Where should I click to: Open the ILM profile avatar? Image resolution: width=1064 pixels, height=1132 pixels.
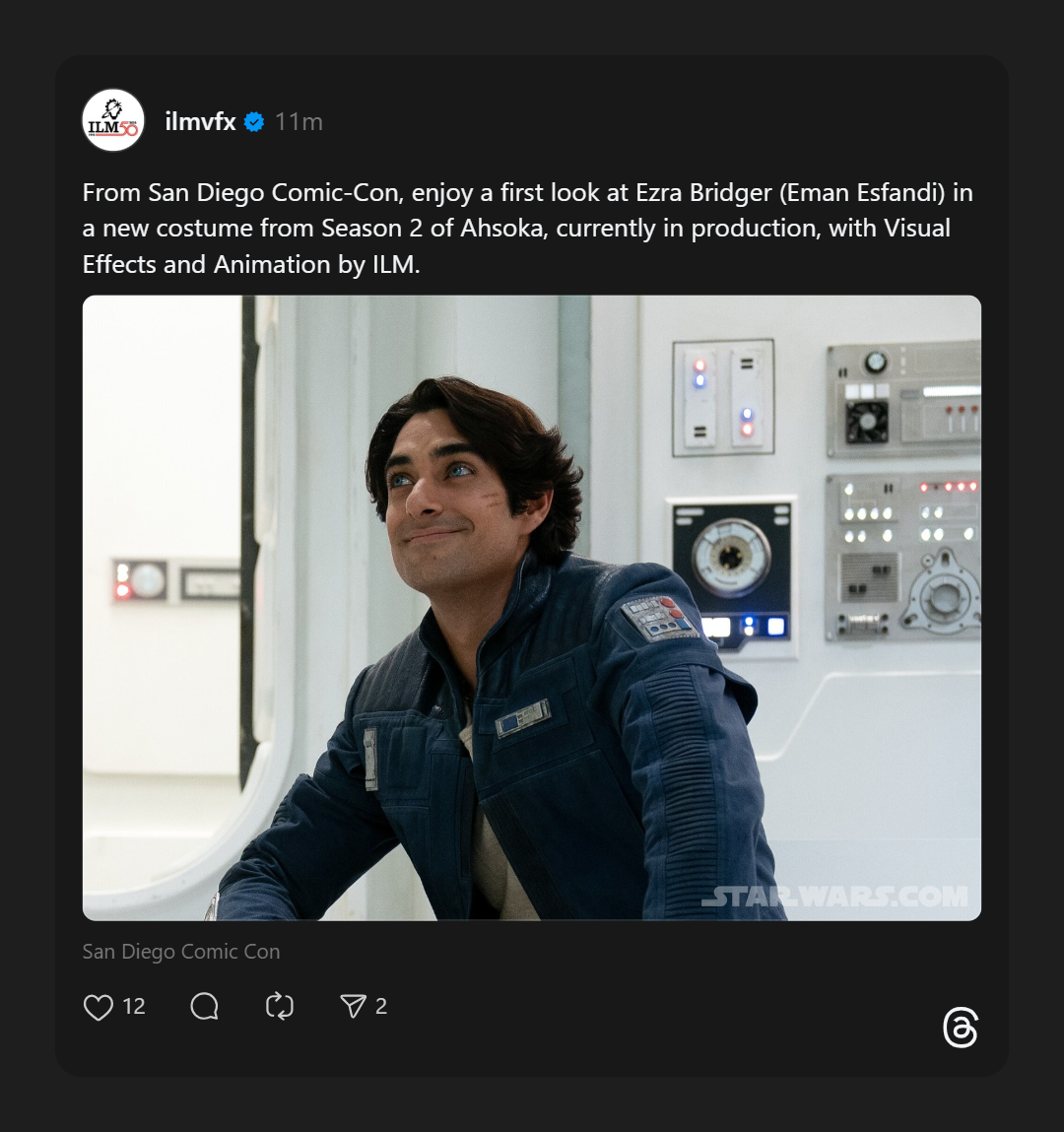pos(113,121)
